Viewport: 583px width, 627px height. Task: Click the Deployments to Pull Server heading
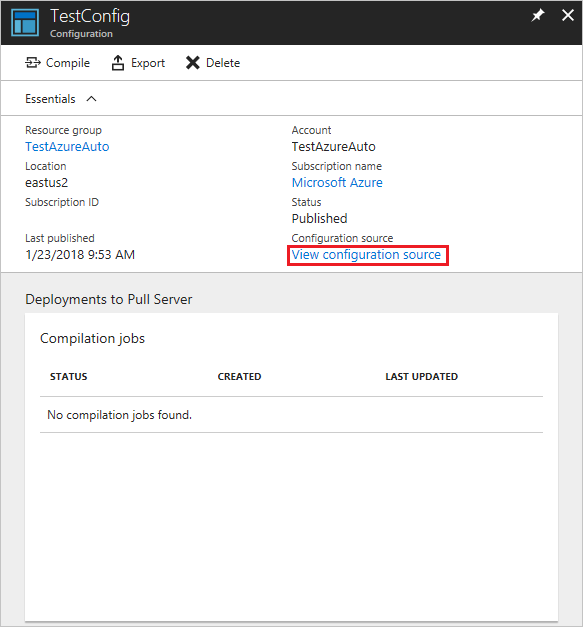click(109, 300)
